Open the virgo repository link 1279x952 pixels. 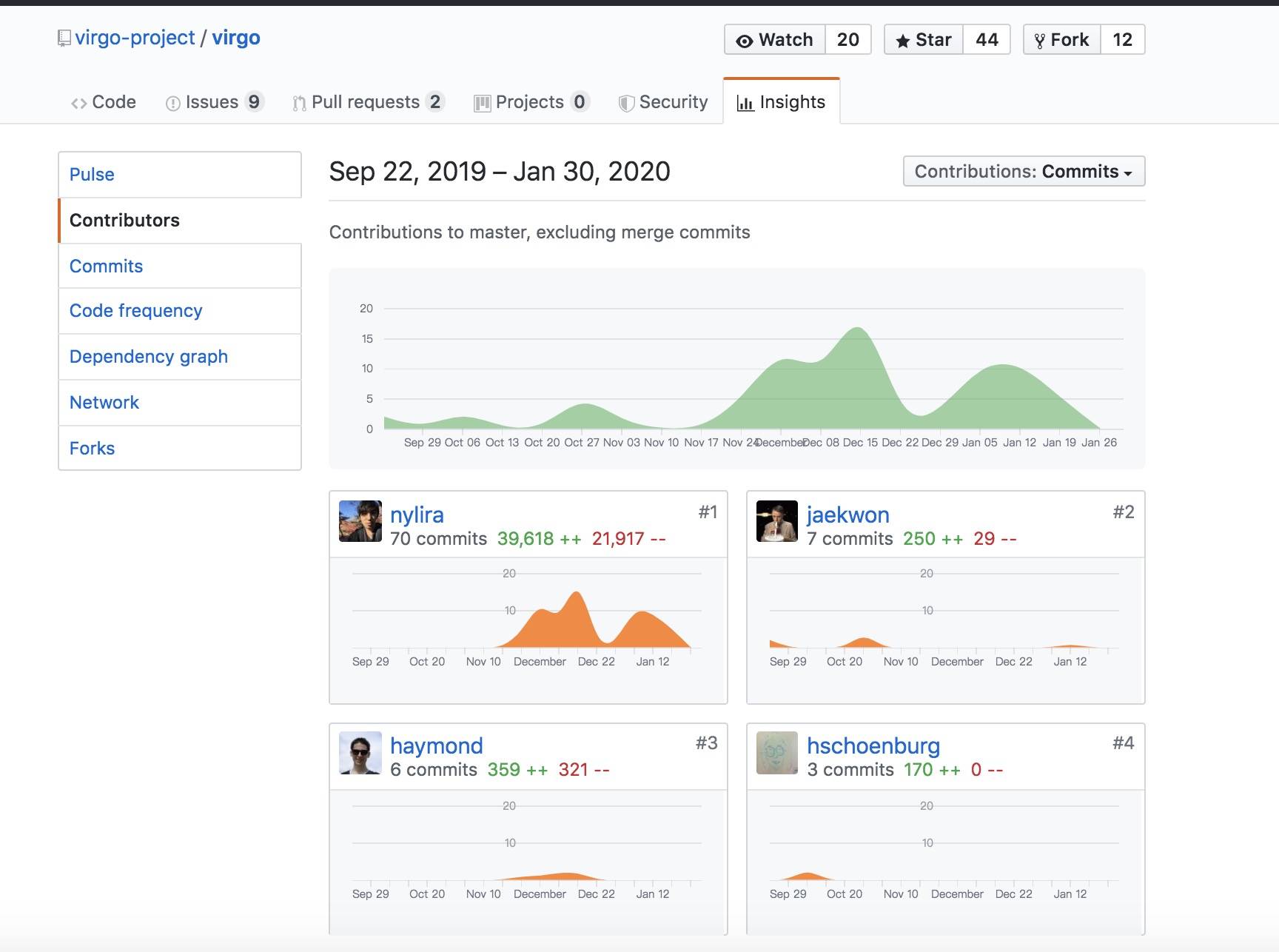(236, 38)
